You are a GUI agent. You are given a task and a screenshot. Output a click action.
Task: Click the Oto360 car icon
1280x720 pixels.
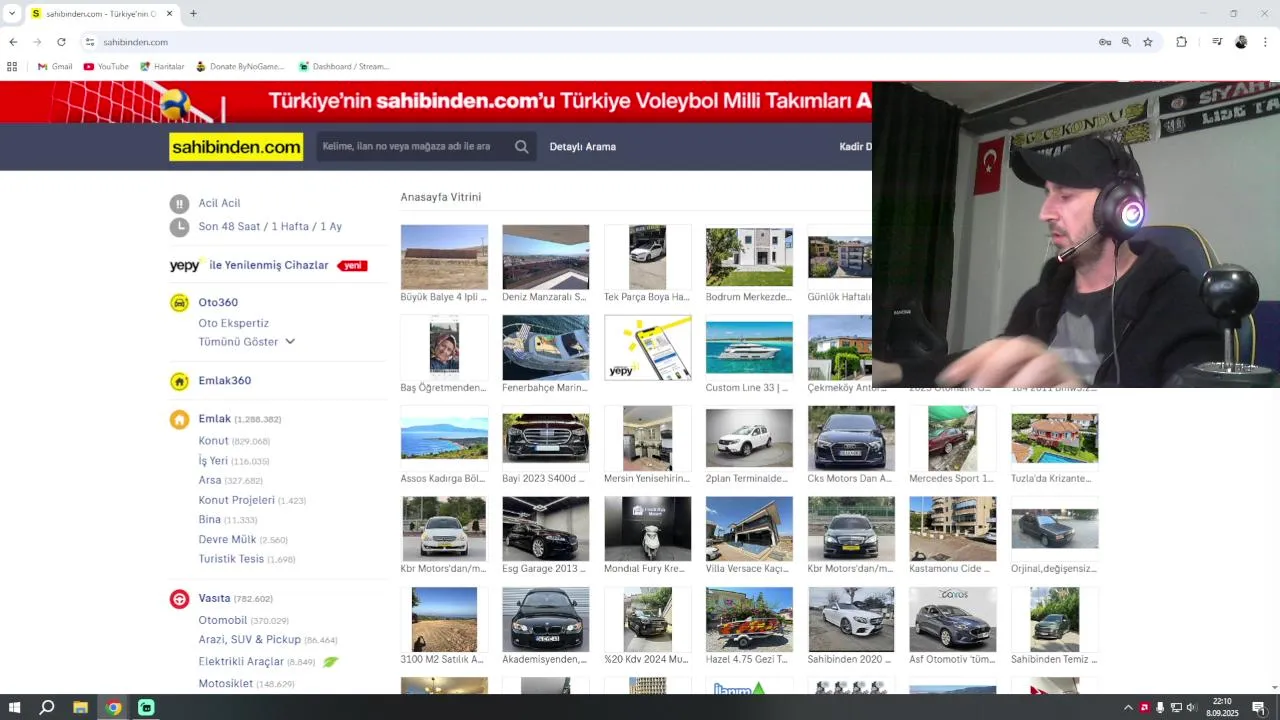click(x=179, y=303)
